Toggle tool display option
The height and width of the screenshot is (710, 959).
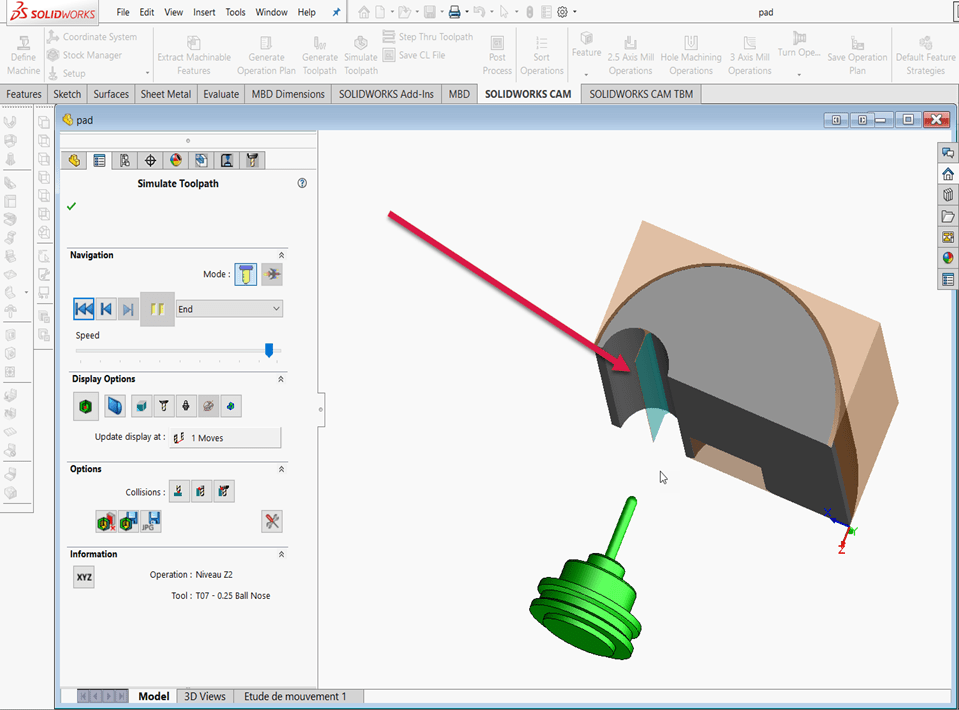[x=163, y=406]
